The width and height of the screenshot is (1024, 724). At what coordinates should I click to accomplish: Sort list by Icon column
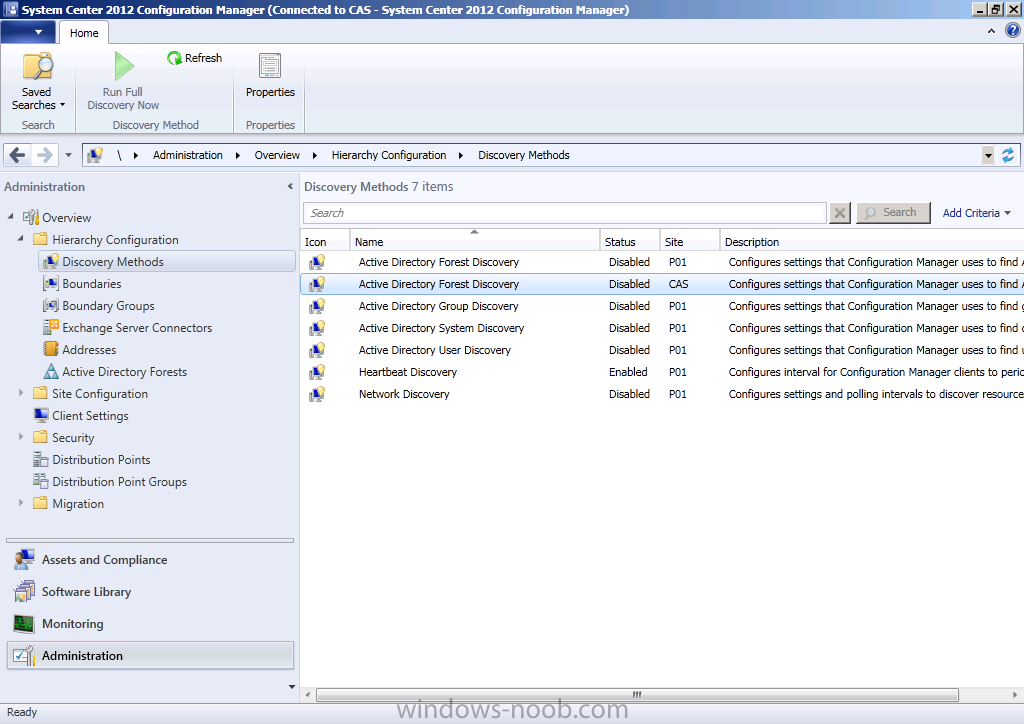[325, 240]
